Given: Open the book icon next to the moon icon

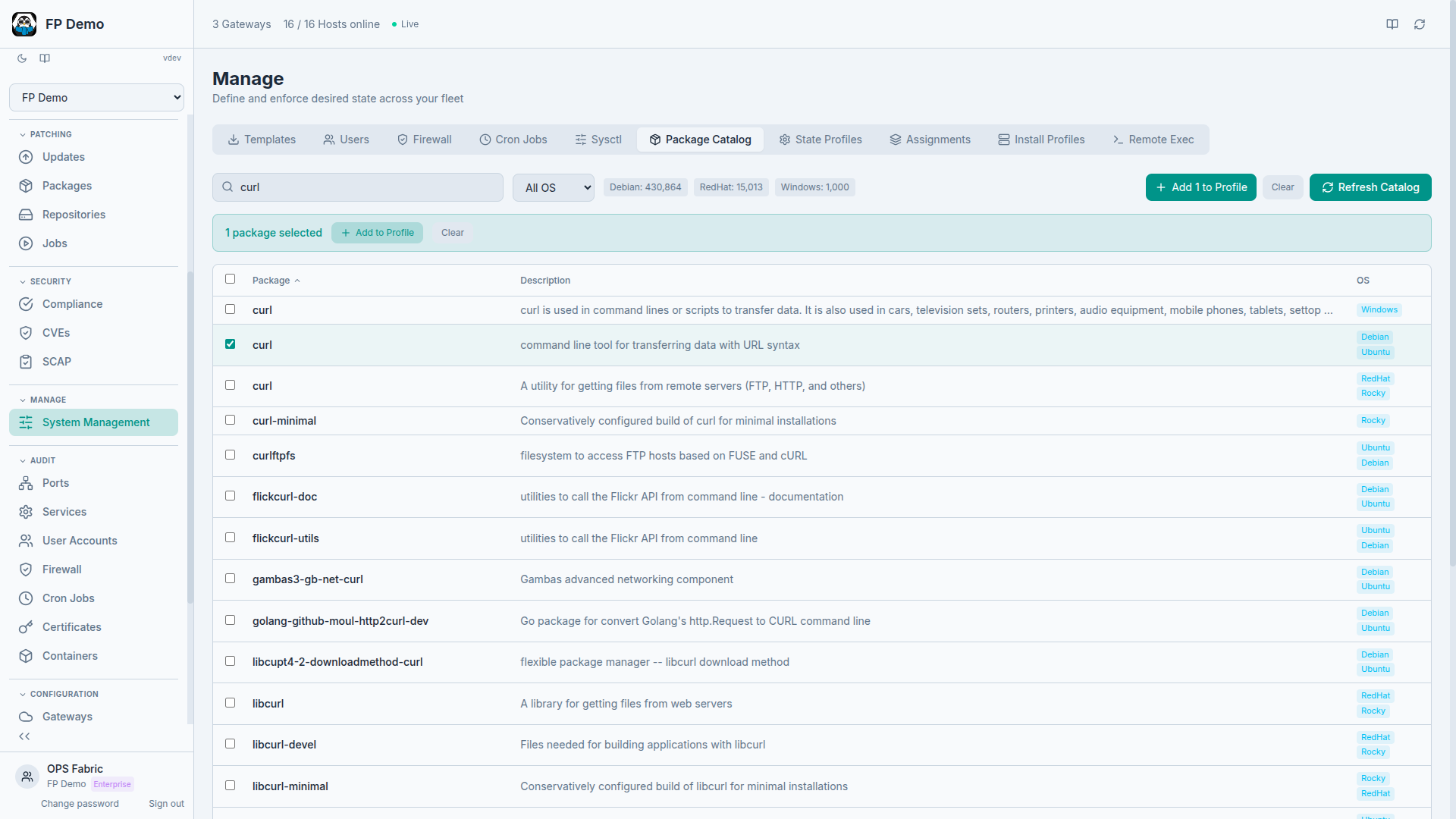Looking at the screenshot, I should (44, 58).
